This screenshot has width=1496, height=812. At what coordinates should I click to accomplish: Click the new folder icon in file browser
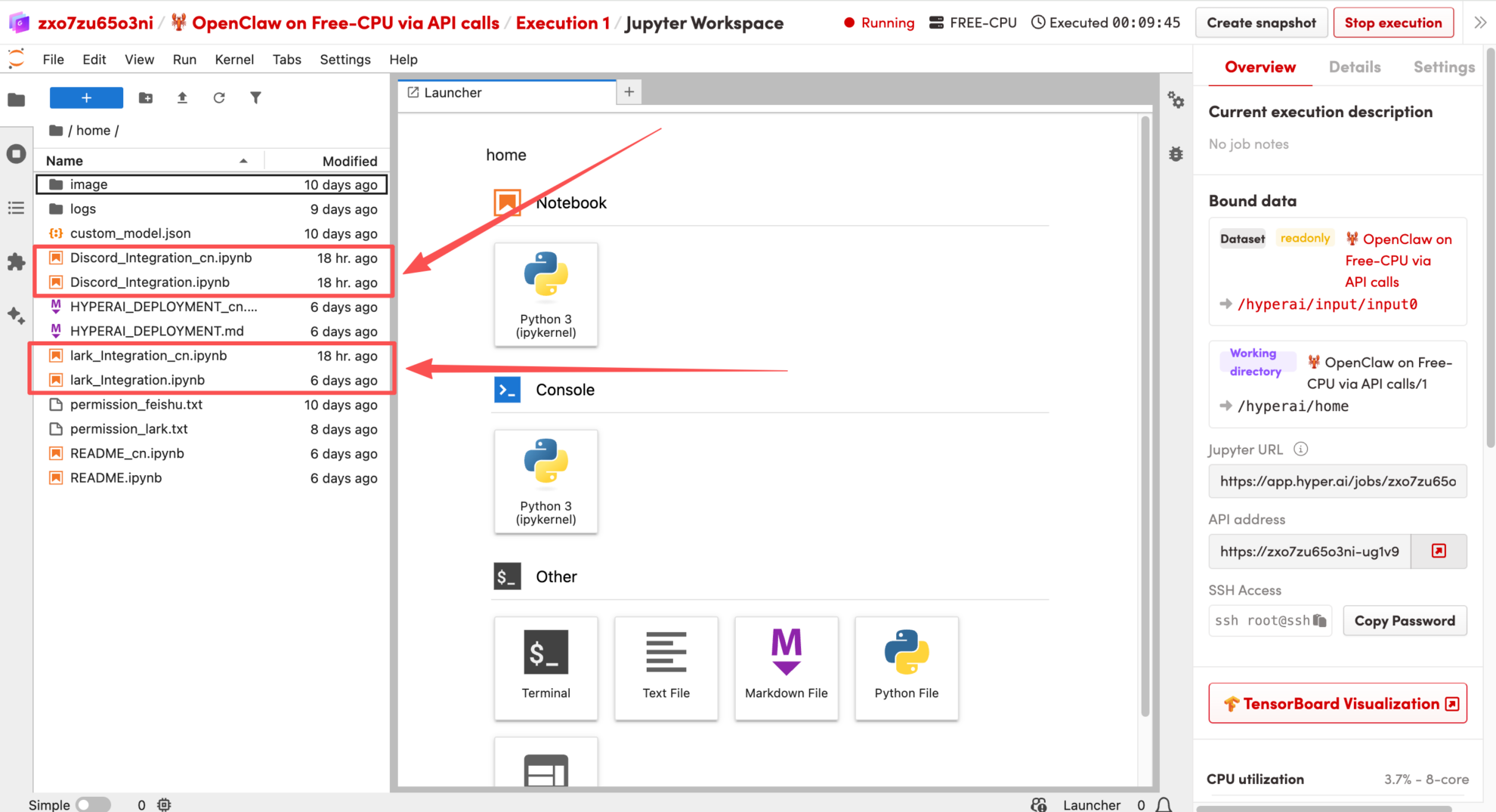(146, 97)
